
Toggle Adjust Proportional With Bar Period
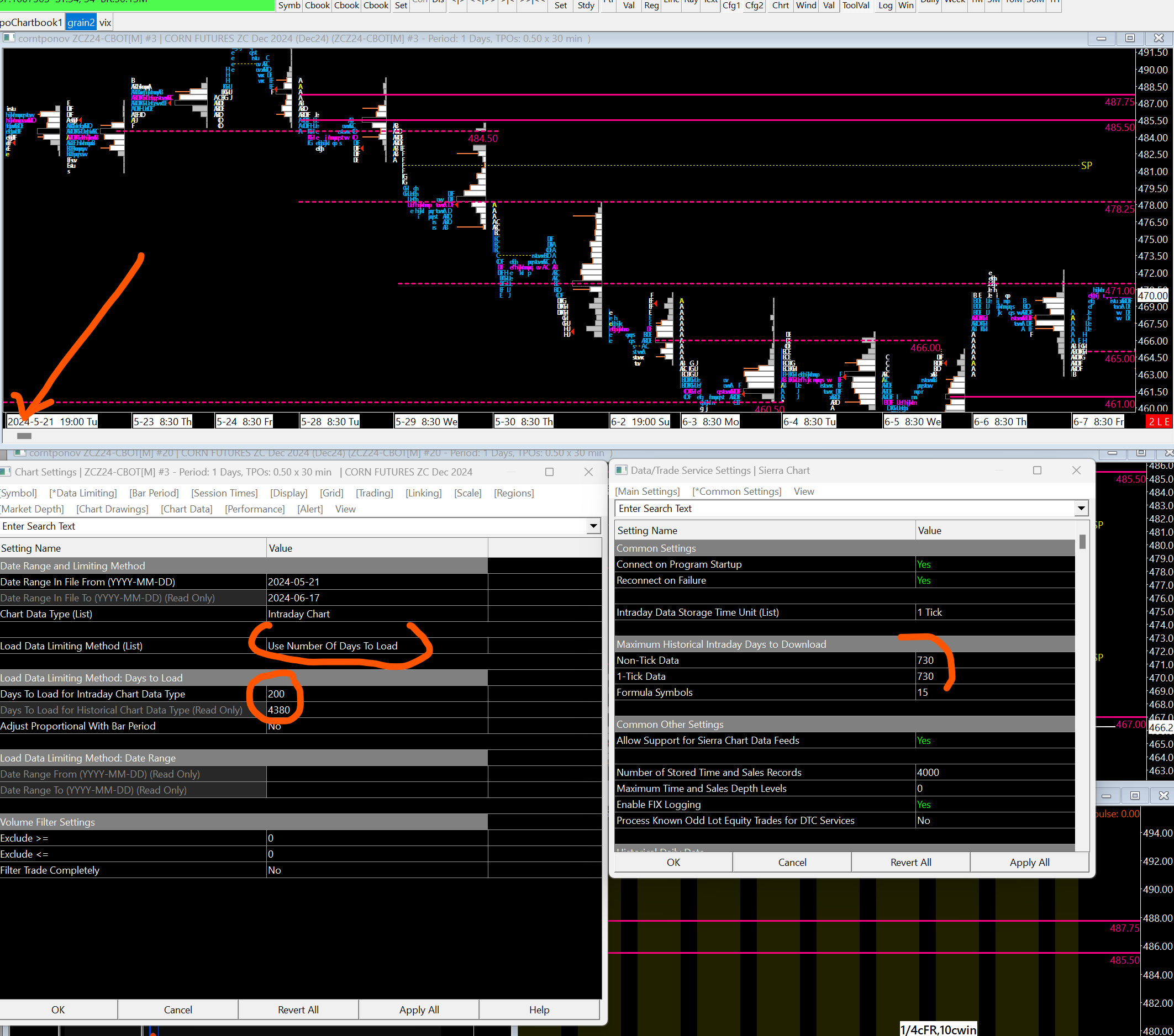[275, 726]
